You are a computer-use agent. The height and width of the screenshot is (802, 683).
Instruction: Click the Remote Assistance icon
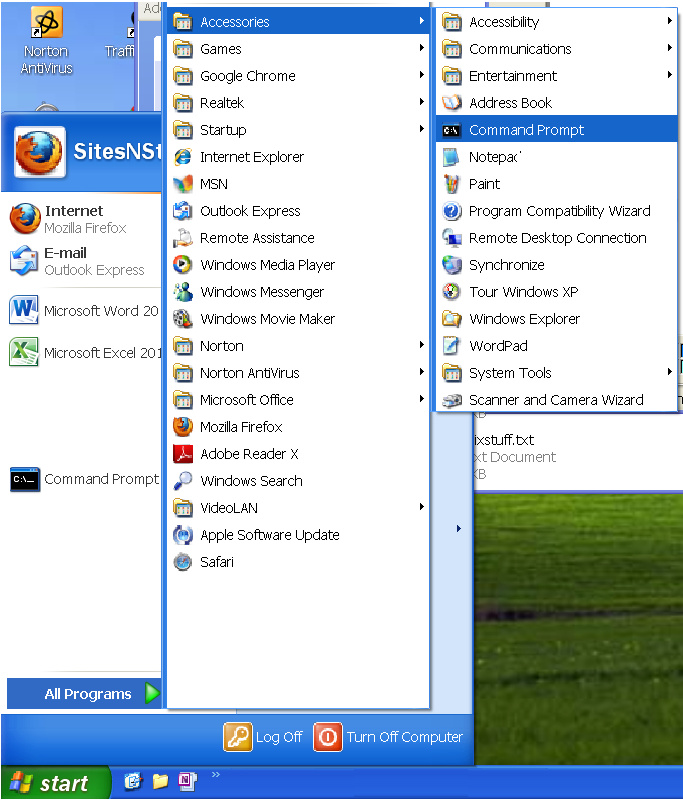(x=183, y=238)
